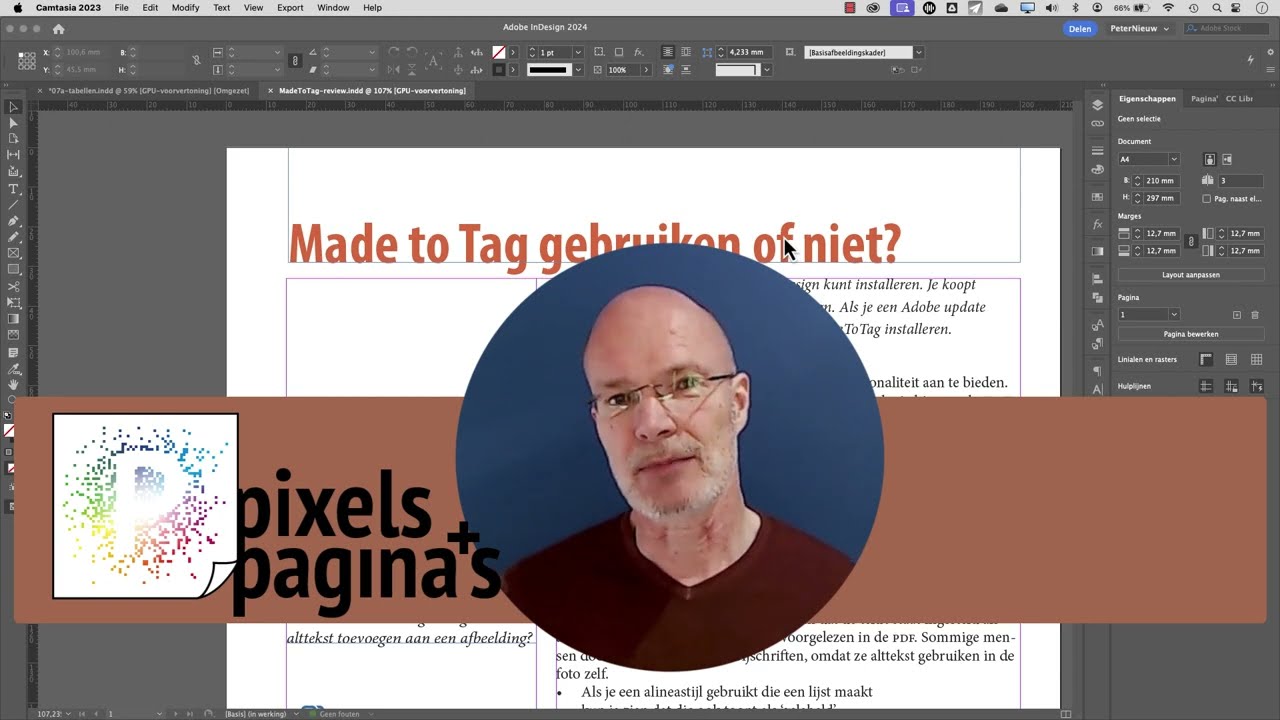This screenshot has width=1280, height=720.
Task: Click the Home icon in InDesign
Action: (x=58, y=29)
